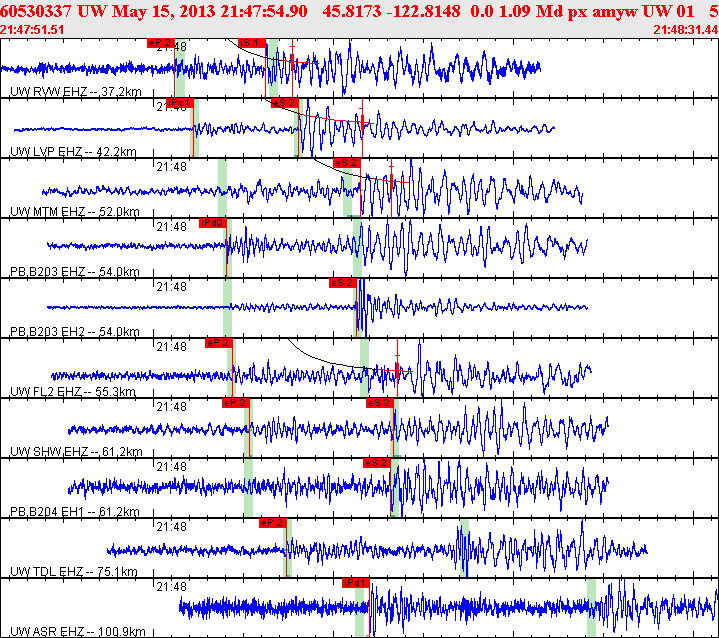Click the 21:48 minute label on ASR trace

171,588
